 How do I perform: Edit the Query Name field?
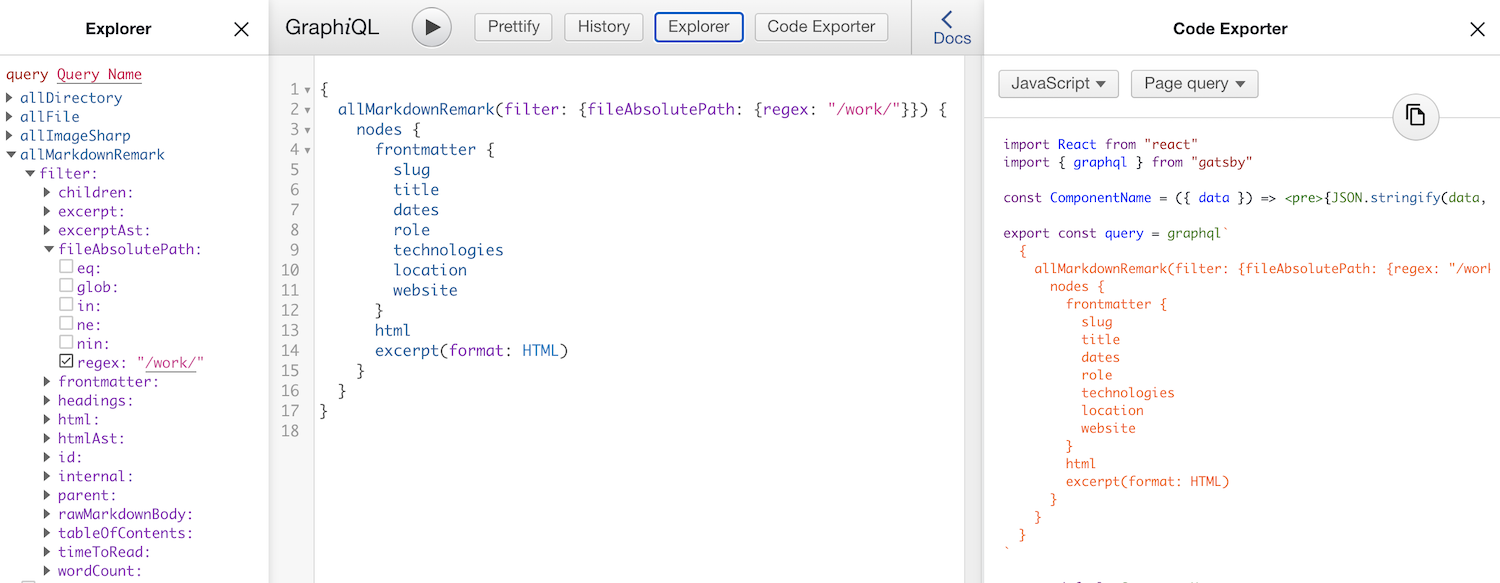click(99, 74)
